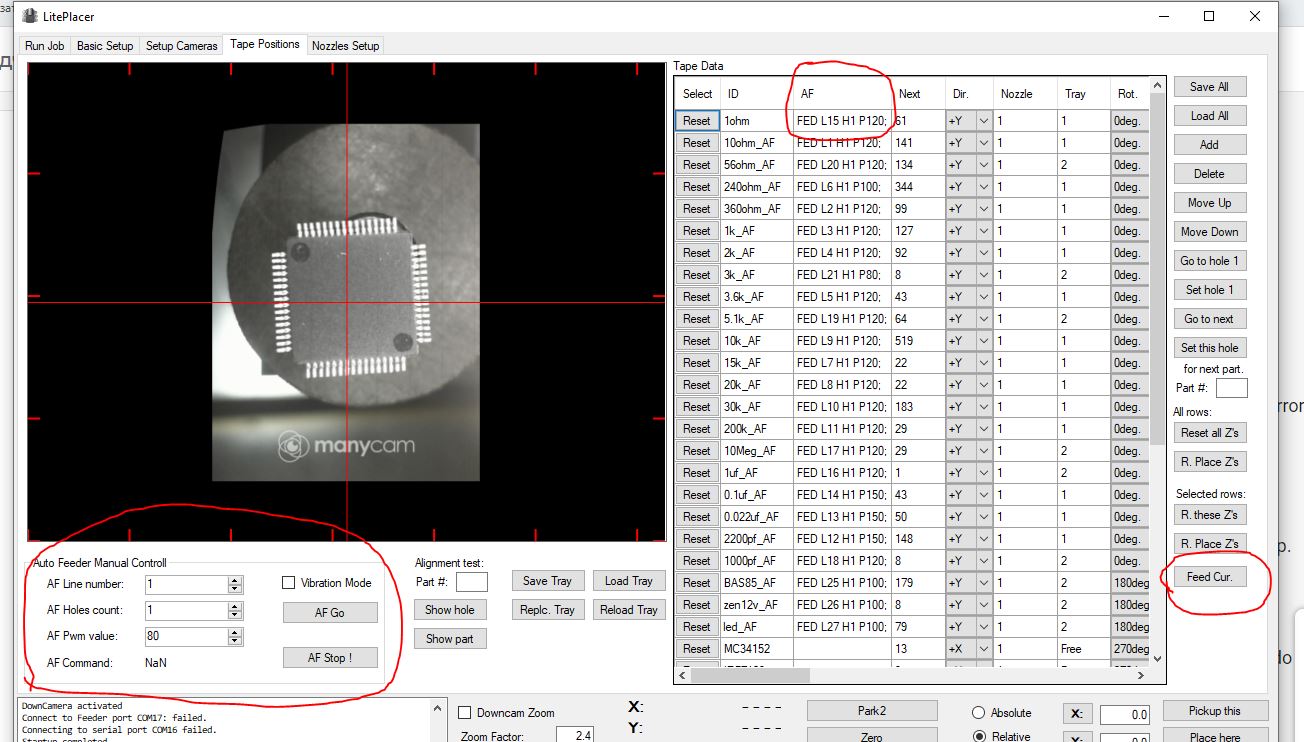
Task: Click the AF column header
Action: coord(842,94)
